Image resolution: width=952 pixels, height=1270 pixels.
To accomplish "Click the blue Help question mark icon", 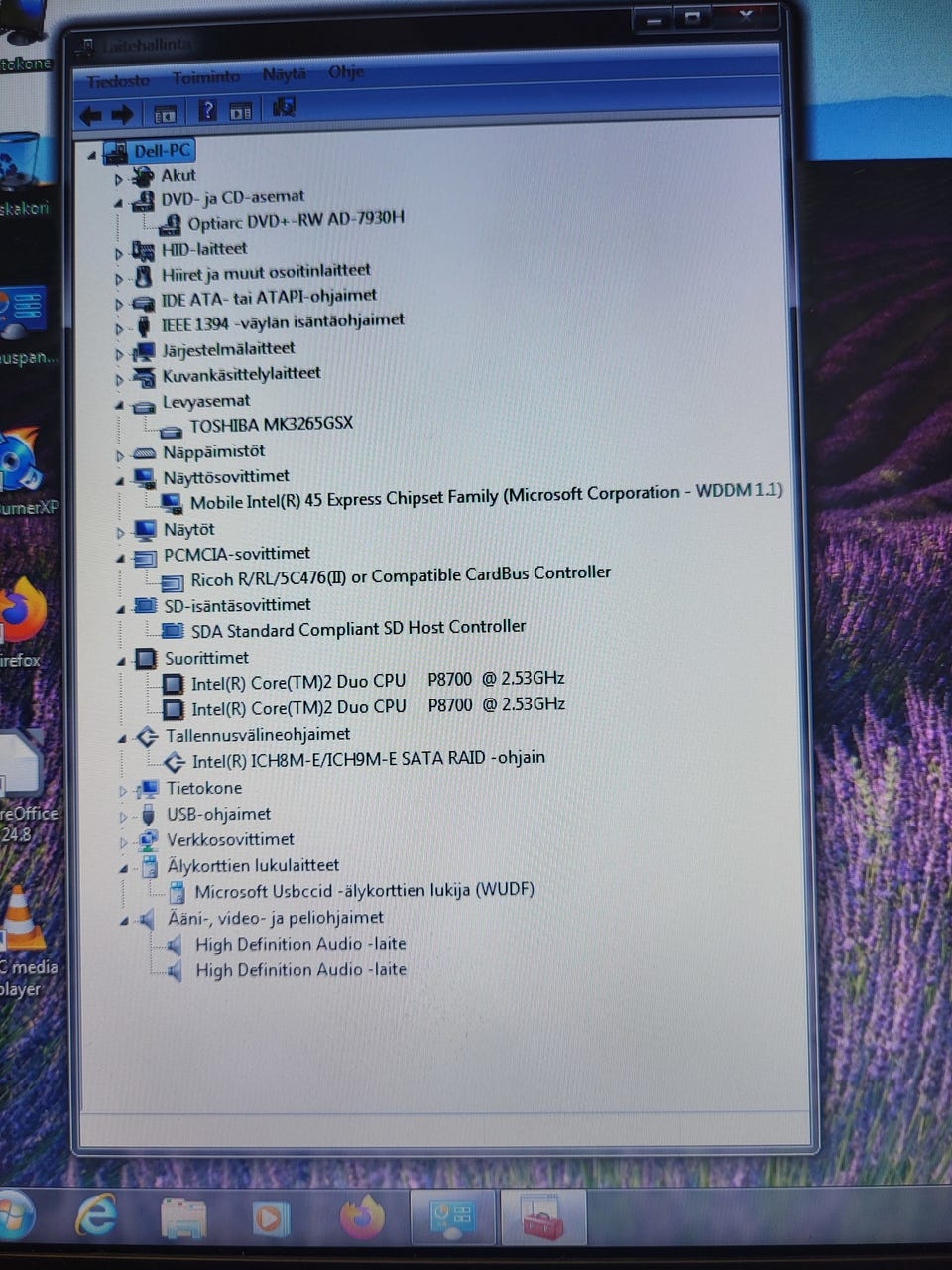I will pyautogui.click(x=206, y=111).
